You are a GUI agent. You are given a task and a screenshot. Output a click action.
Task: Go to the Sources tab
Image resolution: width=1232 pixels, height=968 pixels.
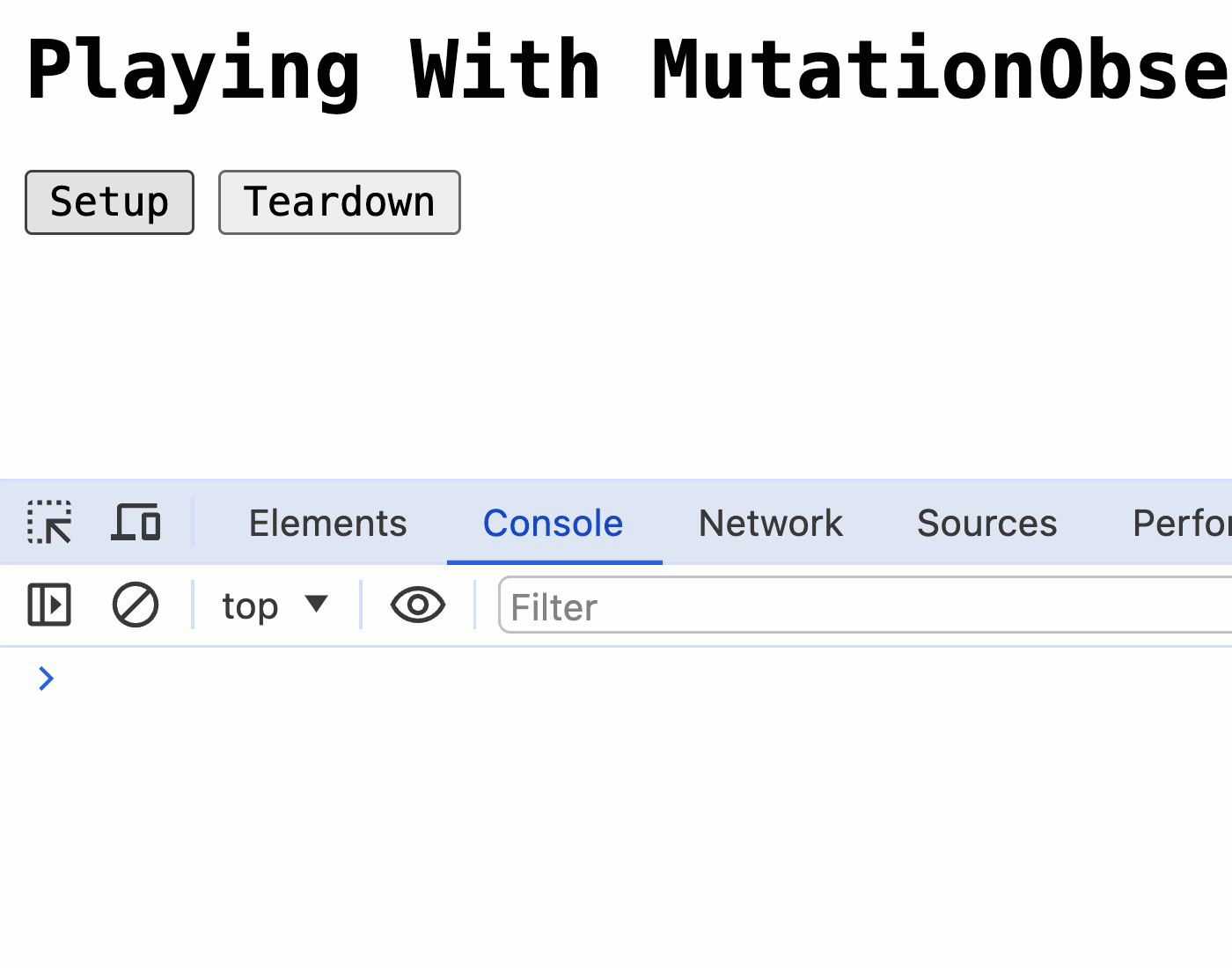pos(986,524)
